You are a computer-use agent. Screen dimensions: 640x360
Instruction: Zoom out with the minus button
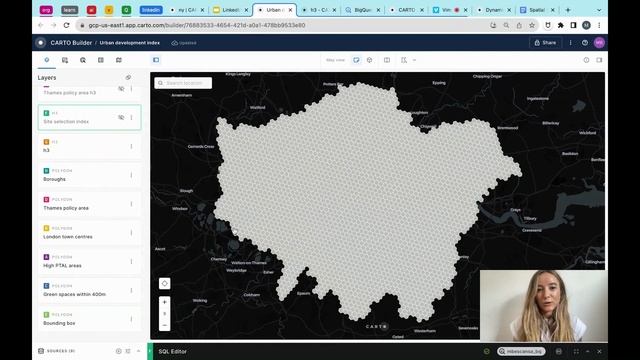click(x=164, y=325)
